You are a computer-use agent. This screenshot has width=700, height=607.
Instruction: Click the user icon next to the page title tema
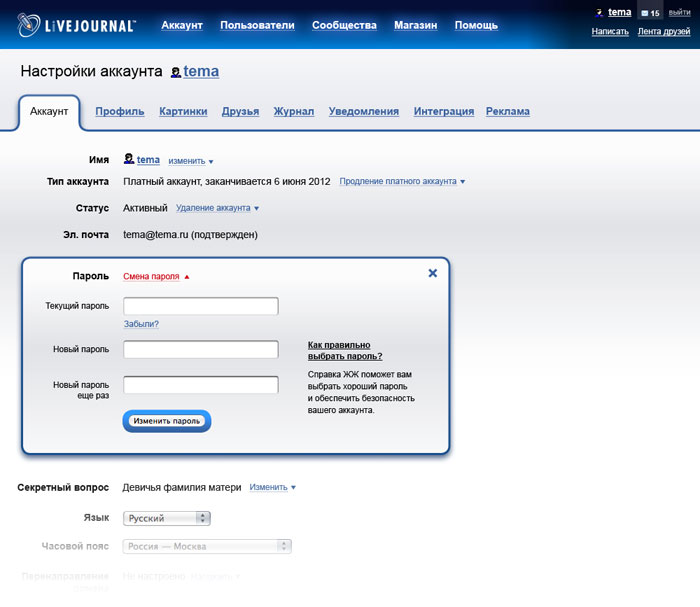click(176, 72)
